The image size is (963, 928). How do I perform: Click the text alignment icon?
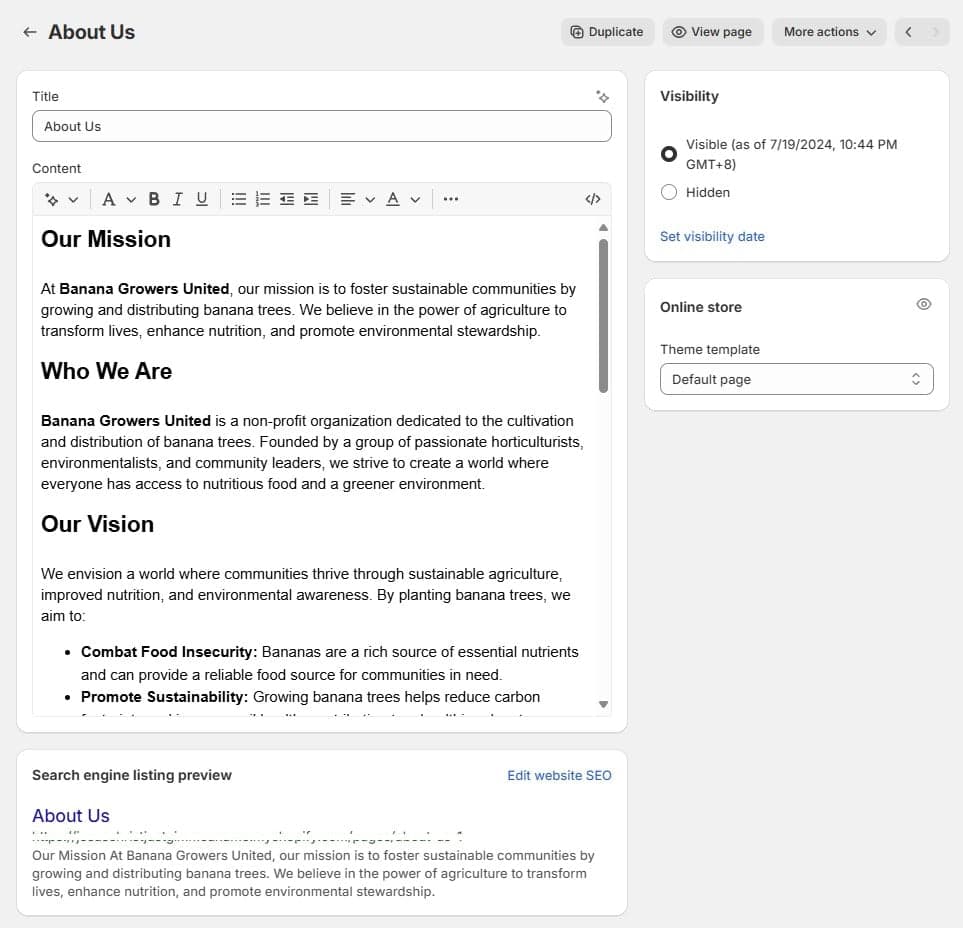tap(348, 199)
